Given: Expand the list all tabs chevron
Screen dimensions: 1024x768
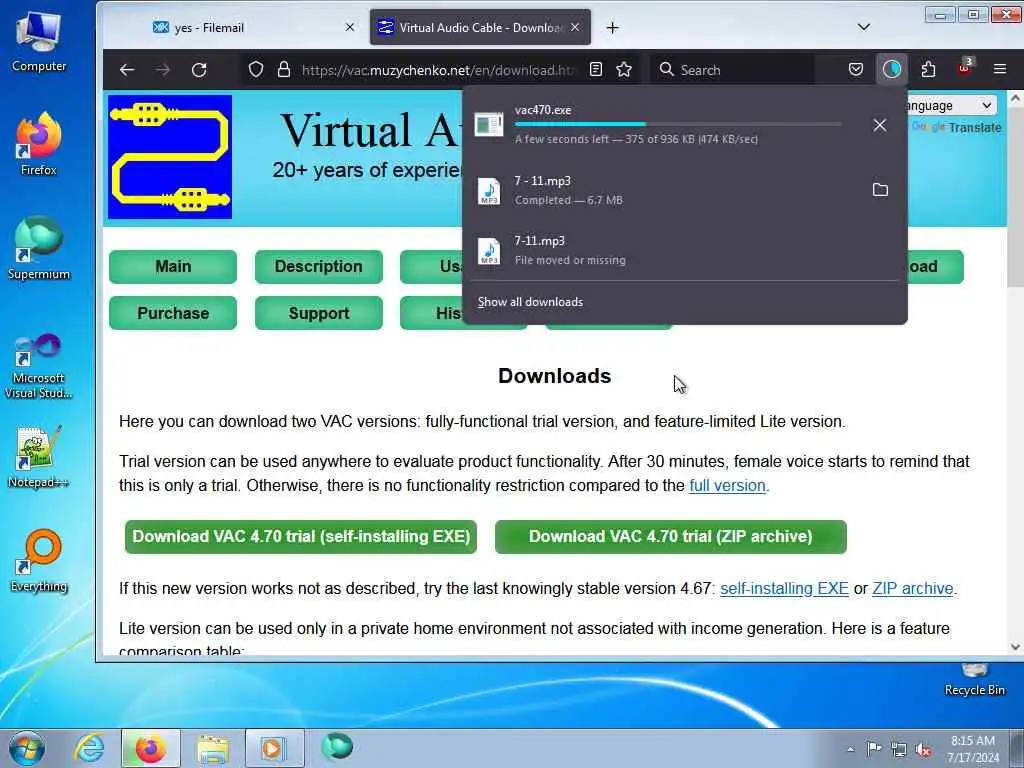Looking at the screenshot, I should [863, 27].
